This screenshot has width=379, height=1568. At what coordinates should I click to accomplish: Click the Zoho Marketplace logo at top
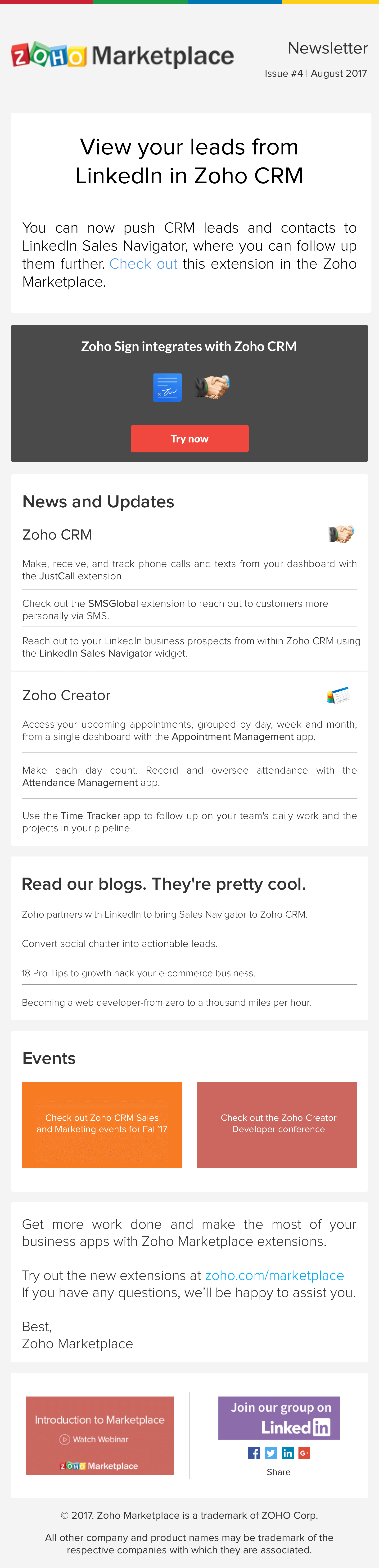[x=122, y=55]
